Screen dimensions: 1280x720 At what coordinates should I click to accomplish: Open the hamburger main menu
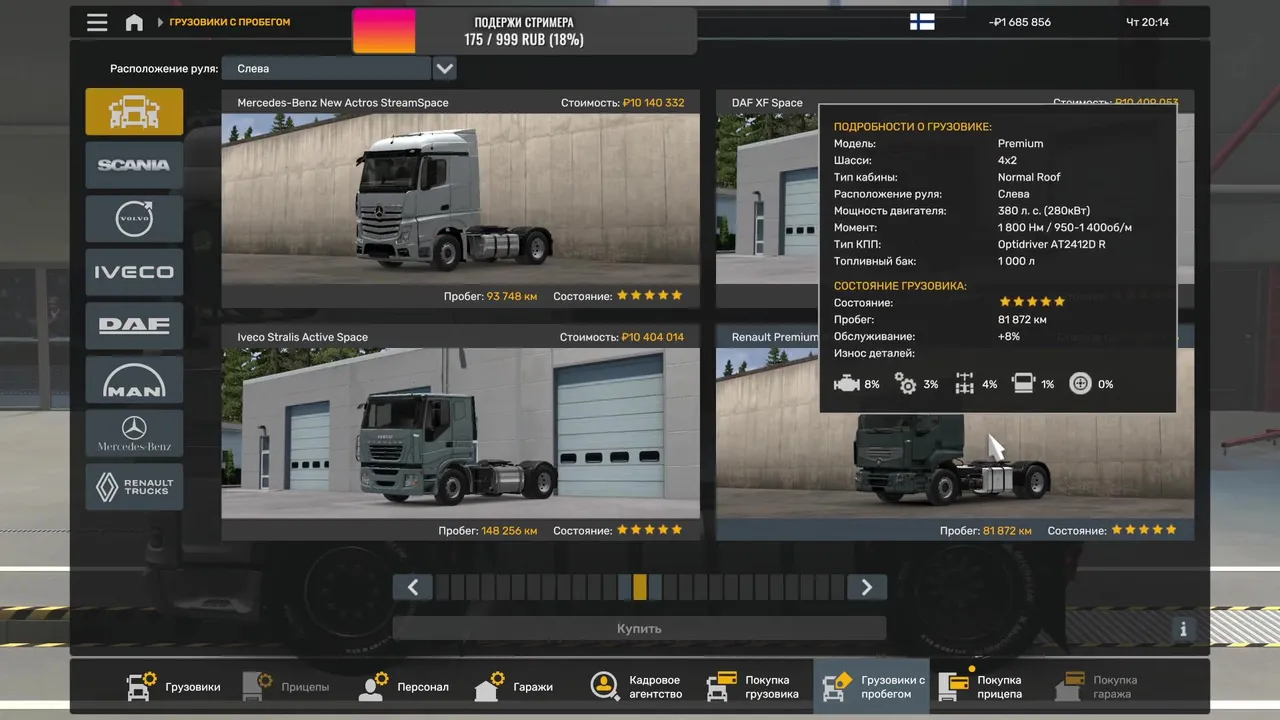(97, 22)
